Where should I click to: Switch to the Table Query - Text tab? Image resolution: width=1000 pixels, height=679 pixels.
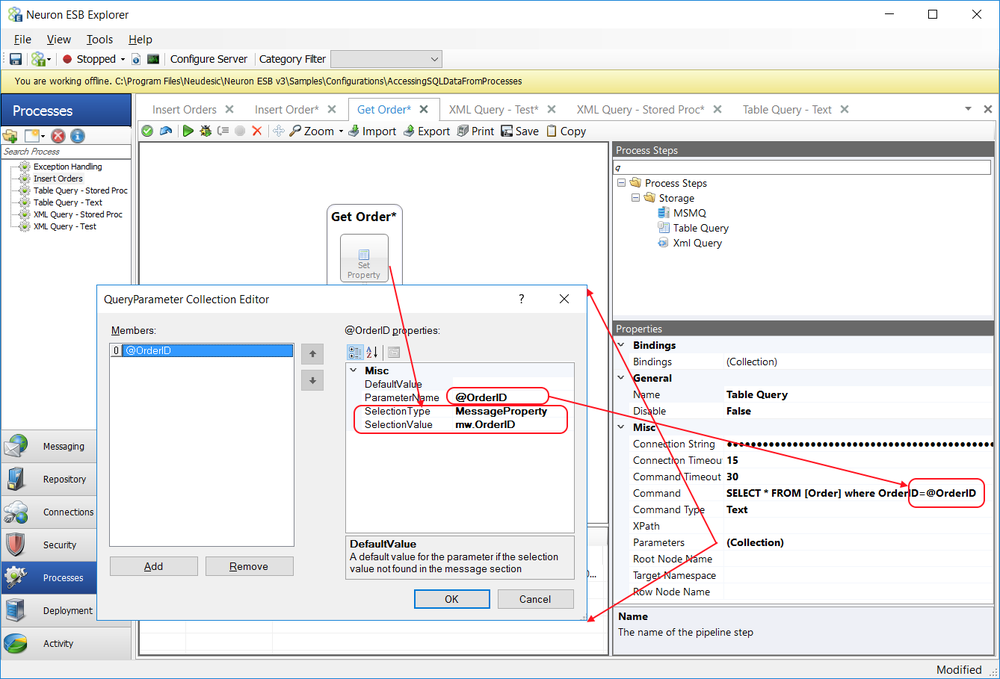click(787, 110)
